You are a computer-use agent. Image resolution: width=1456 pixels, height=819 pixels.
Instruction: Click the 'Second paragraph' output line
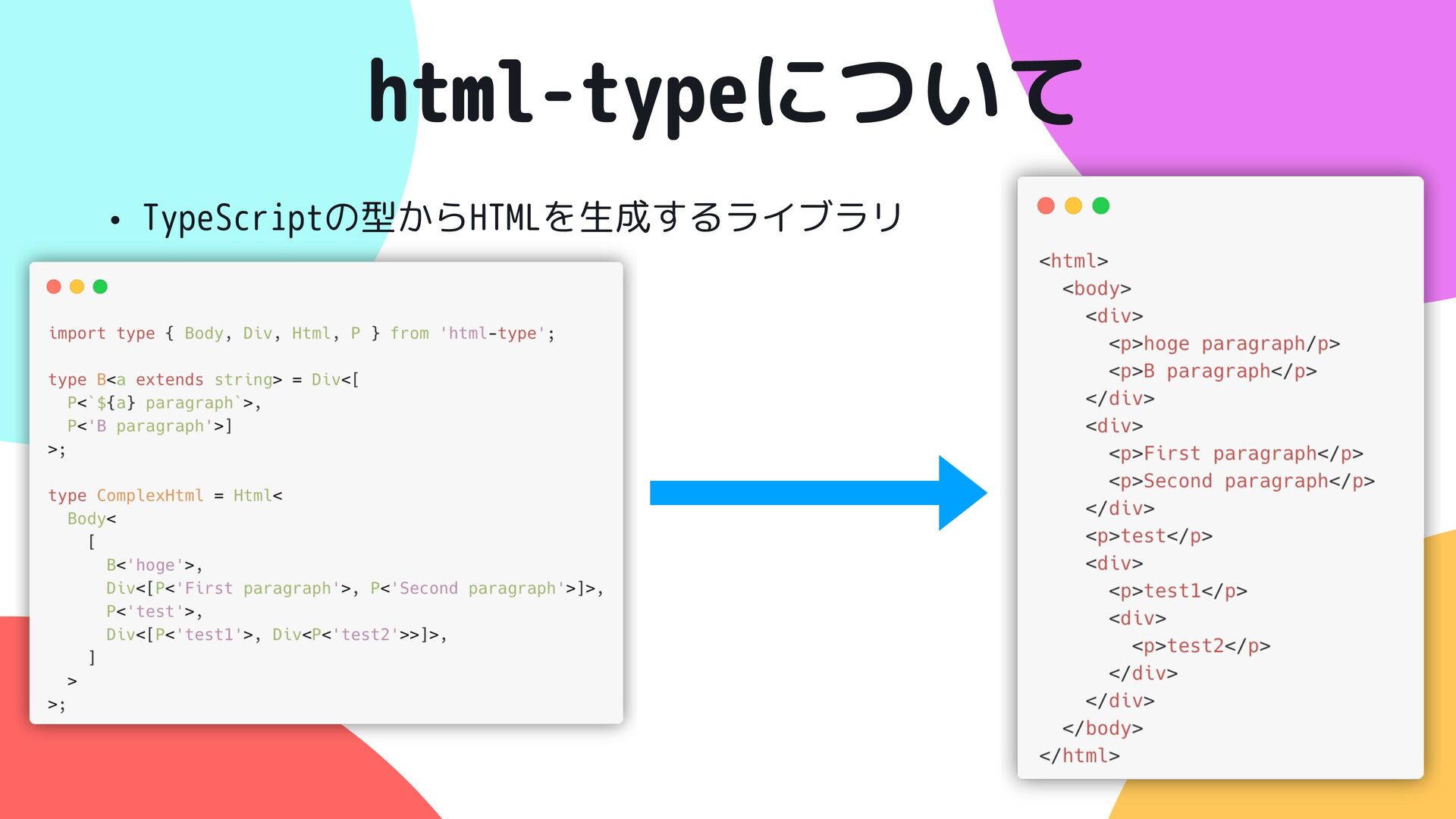coord(1241,482)
